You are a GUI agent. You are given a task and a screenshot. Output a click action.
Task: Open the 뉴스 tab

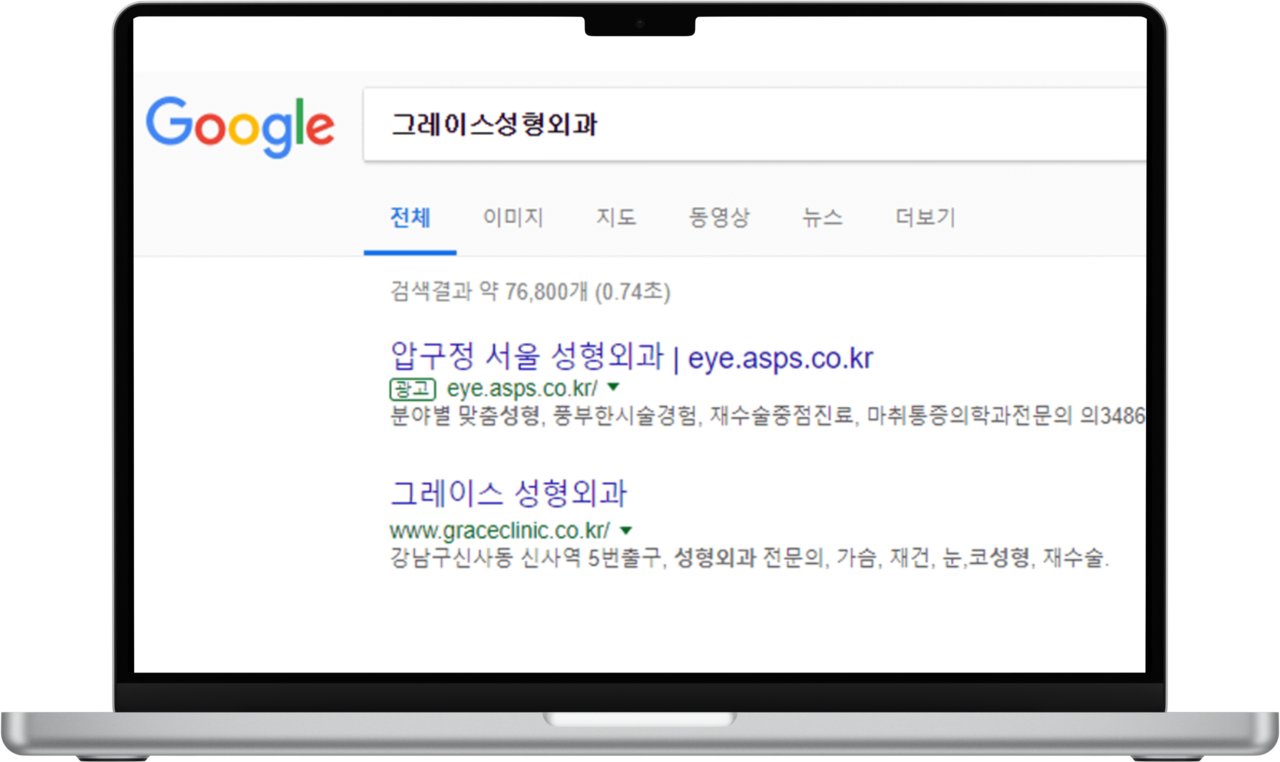[x=822, y=218]
